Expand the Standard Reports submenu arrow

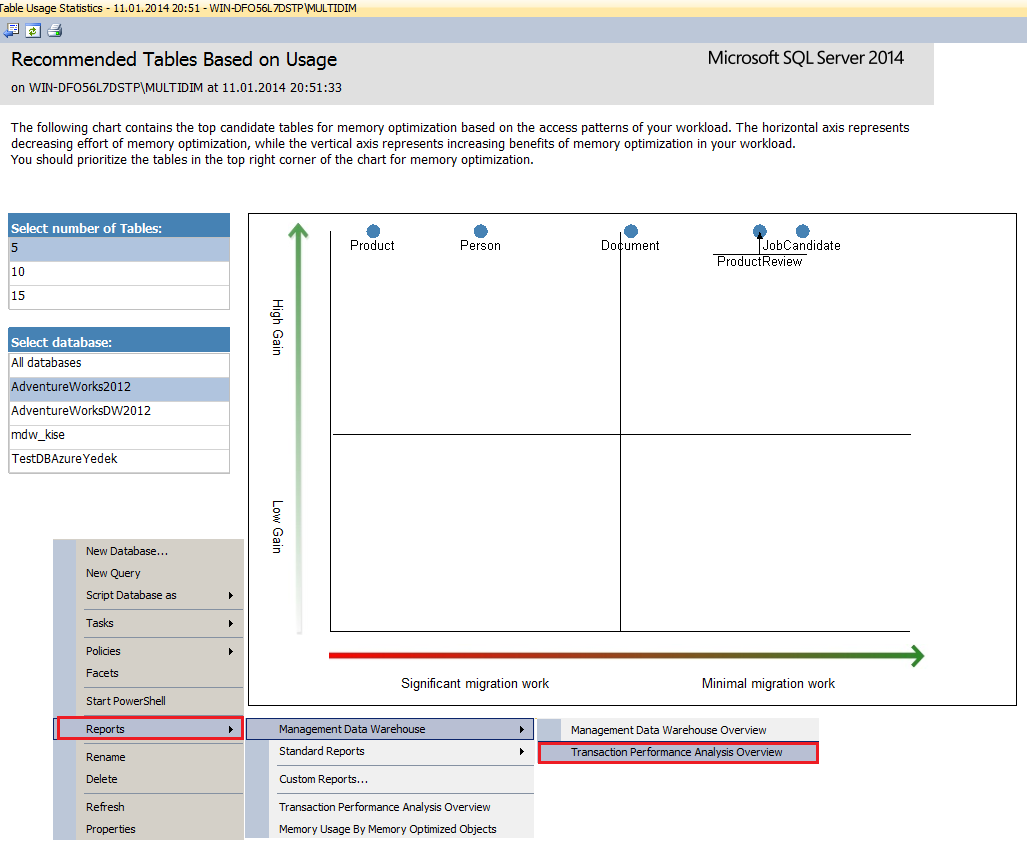521,751
